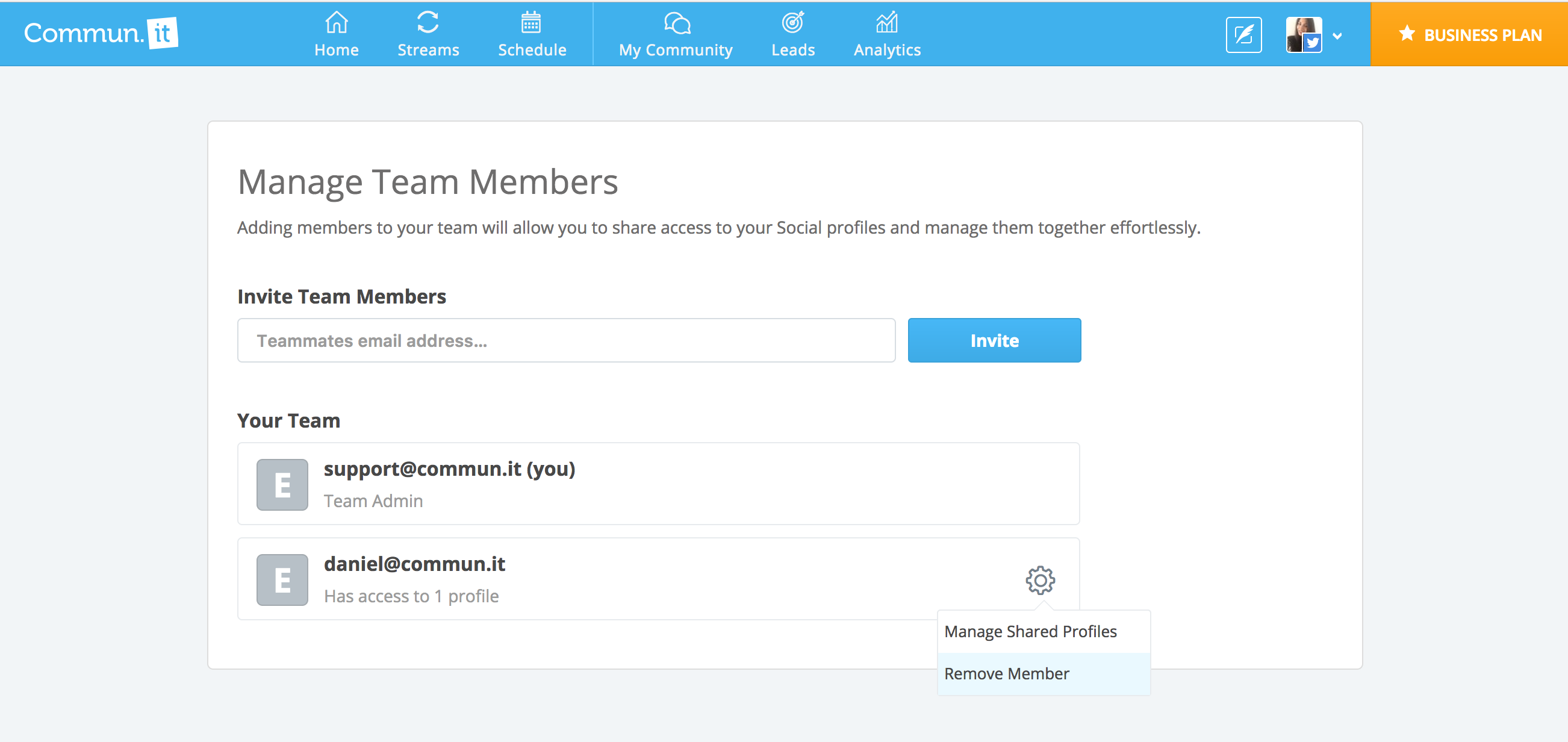This screenshot has width=1568, height=742.
Task: Click the Home house icon
Action: [336, 22]
